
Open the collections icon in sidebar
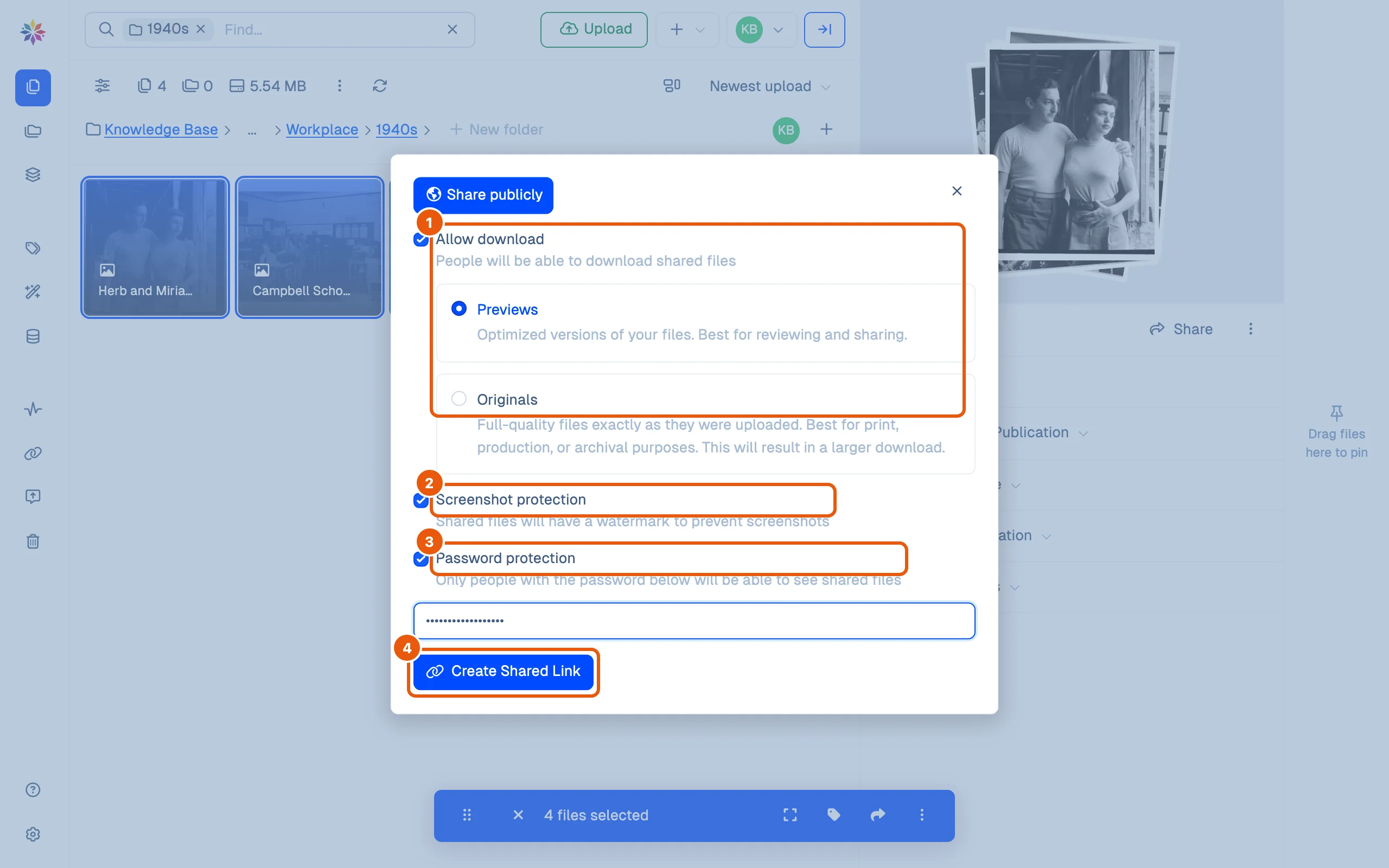33,131
